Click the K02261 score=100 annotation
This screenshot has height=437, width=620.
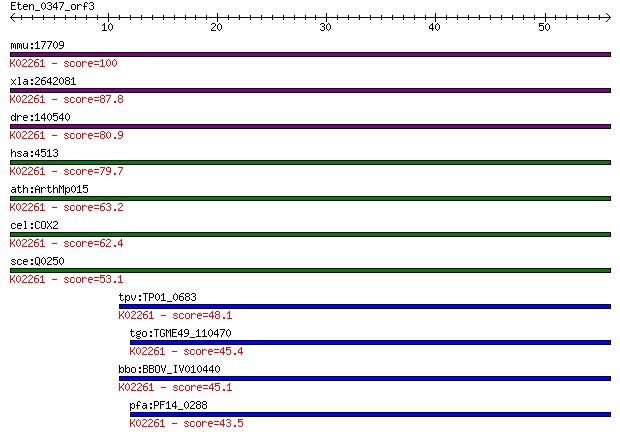[64, 63]
